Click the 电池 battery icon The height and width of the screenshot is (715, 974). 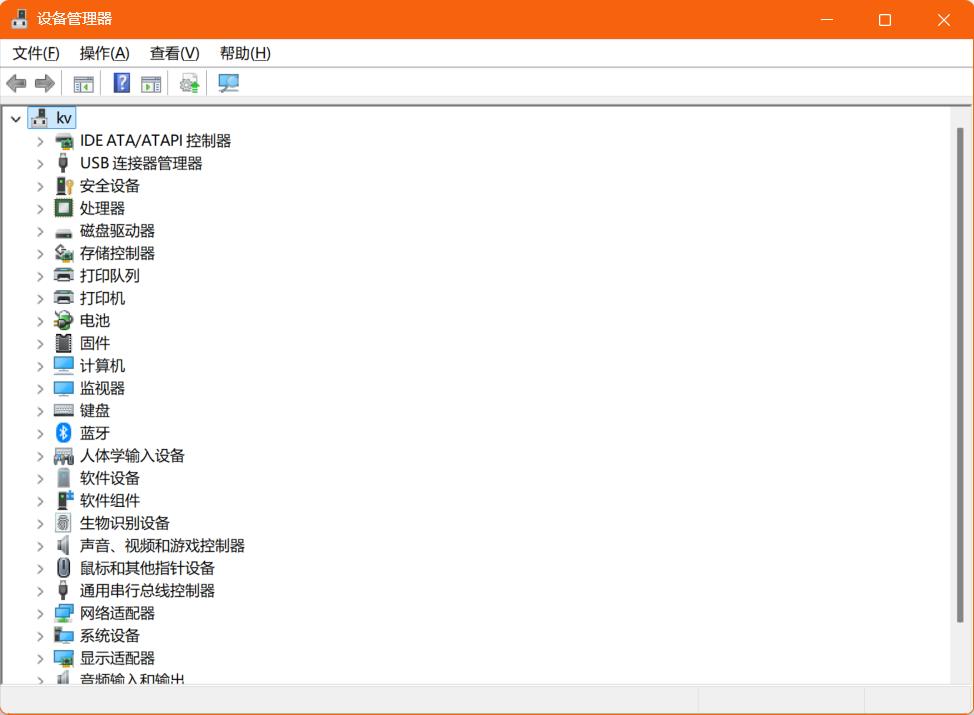click(x=63, y=321)
